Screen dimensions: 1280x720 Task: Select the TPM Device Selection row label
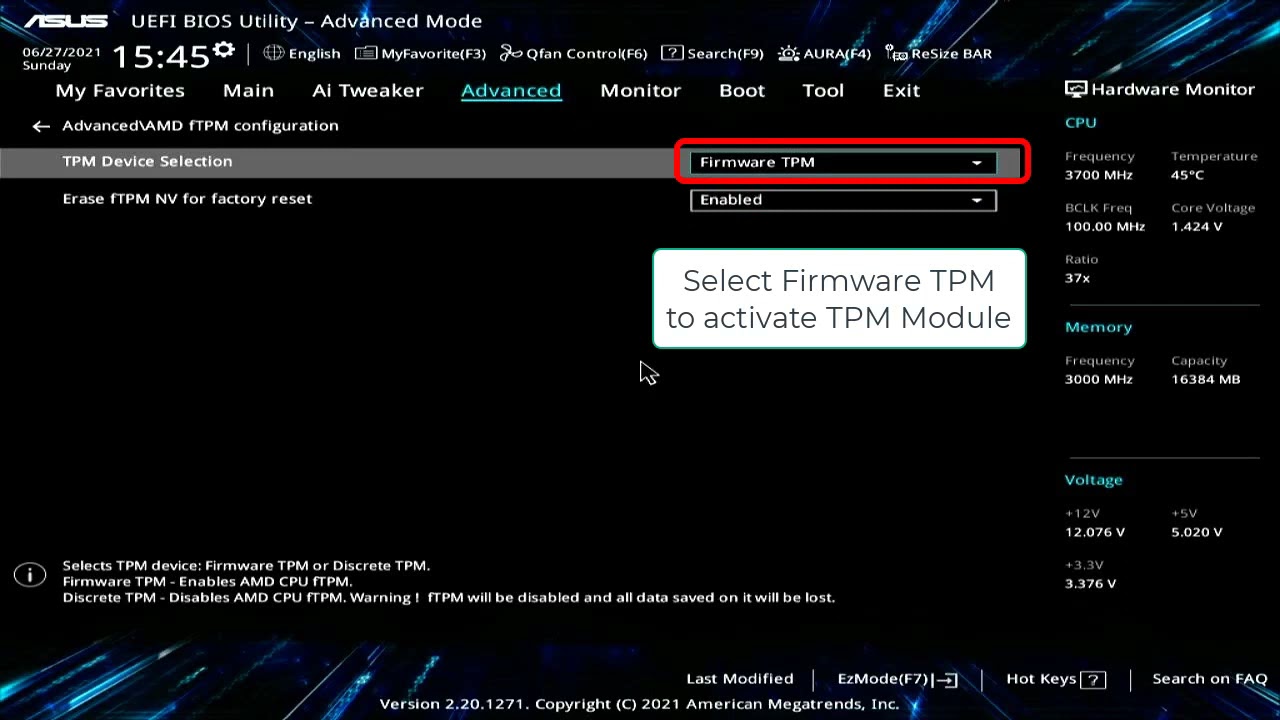tap(147, 161)
